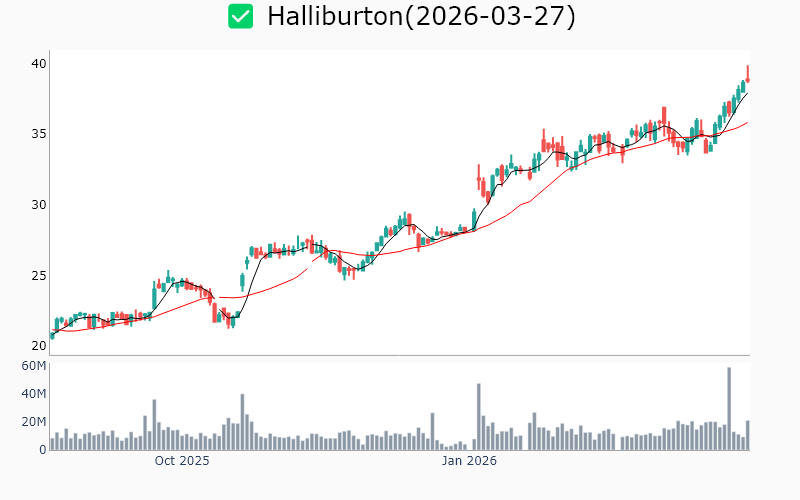The width and height of the screenshot is (800, 500).
Task: Click the 20M volume axis label
Action: 34,422
